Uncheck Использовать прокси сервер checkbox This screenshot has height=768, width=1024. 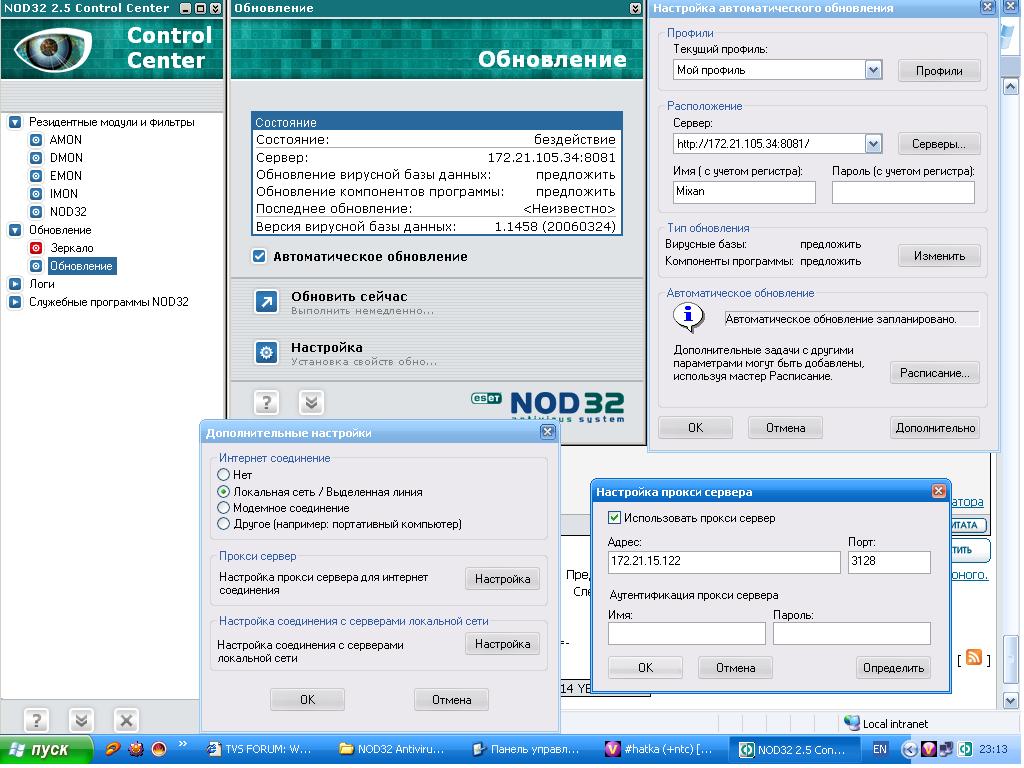pos(614,518)
